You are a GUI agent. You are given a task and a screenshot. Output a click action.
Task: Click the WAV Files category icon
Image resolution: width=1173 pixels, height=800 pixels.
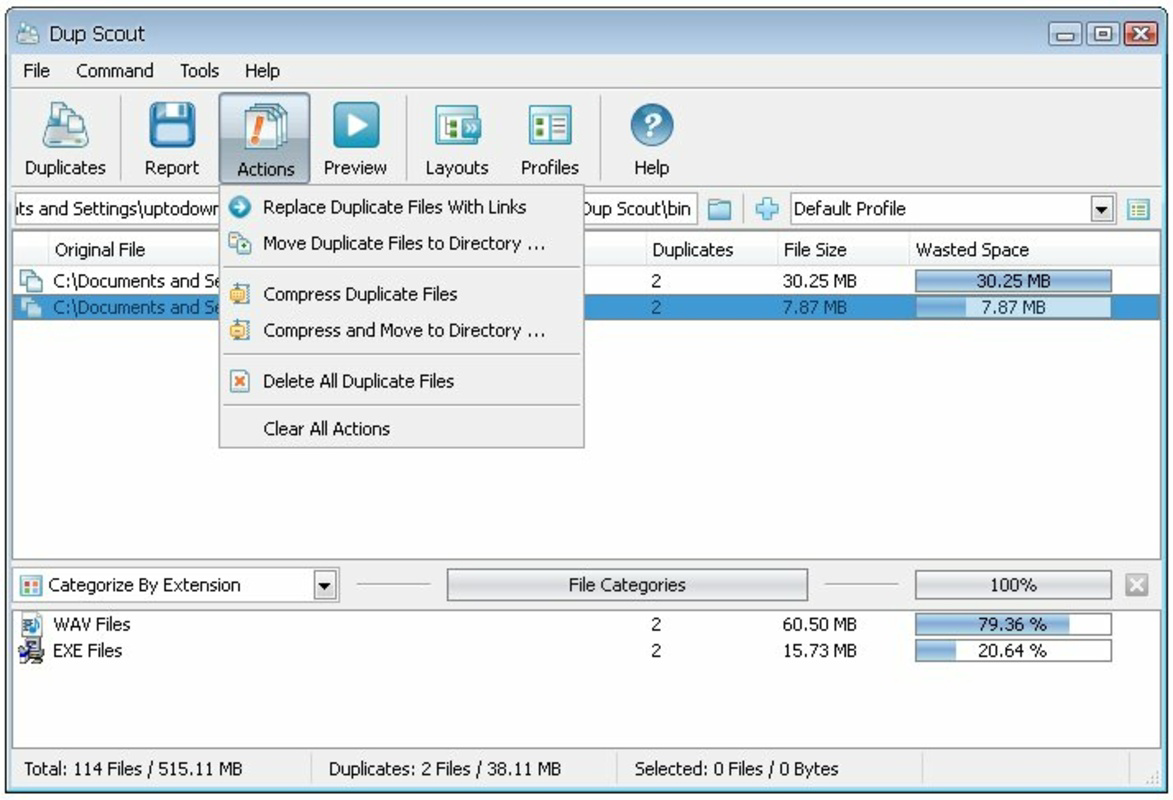(x=31, y=624)
